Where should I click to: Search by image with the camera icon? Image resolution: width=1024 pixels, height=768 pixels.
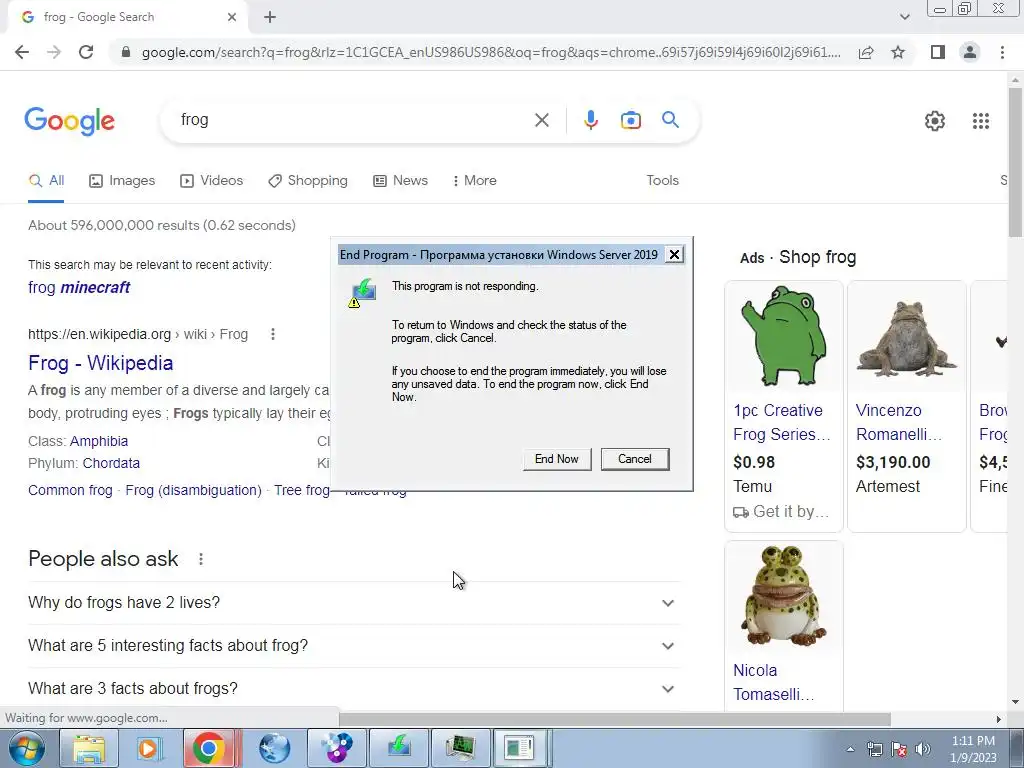(x=630, y=120)
